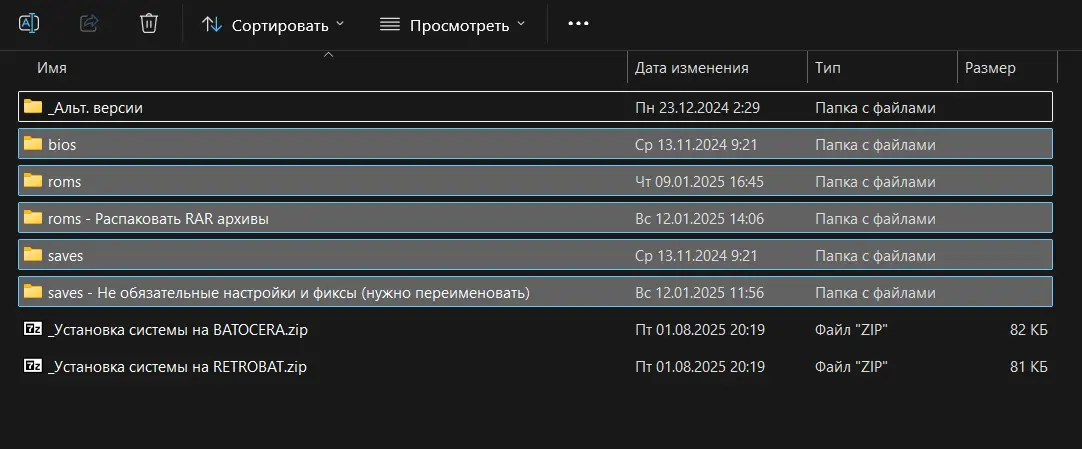Expand the Просмотреть dropdown
The height and width of the screenshot is (449, 1082).
(x=453, y=26)
